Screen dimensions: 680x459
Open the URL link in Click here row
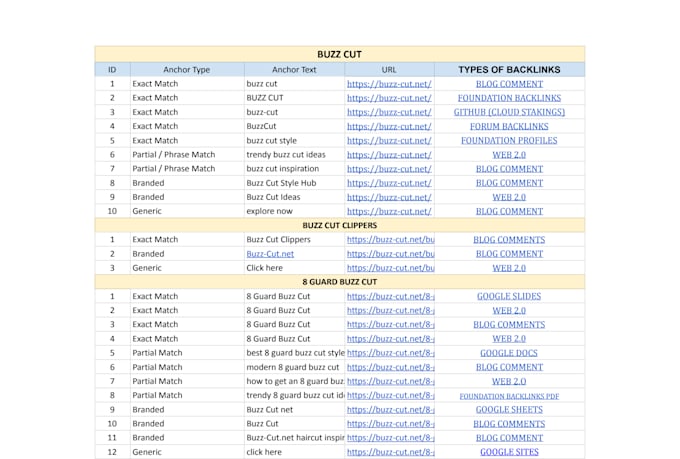click(x=390, y=268)
